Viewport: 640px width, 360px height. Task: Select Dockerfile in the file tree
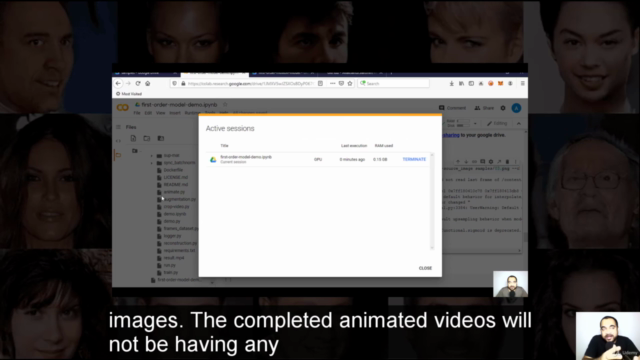point(173,170)
